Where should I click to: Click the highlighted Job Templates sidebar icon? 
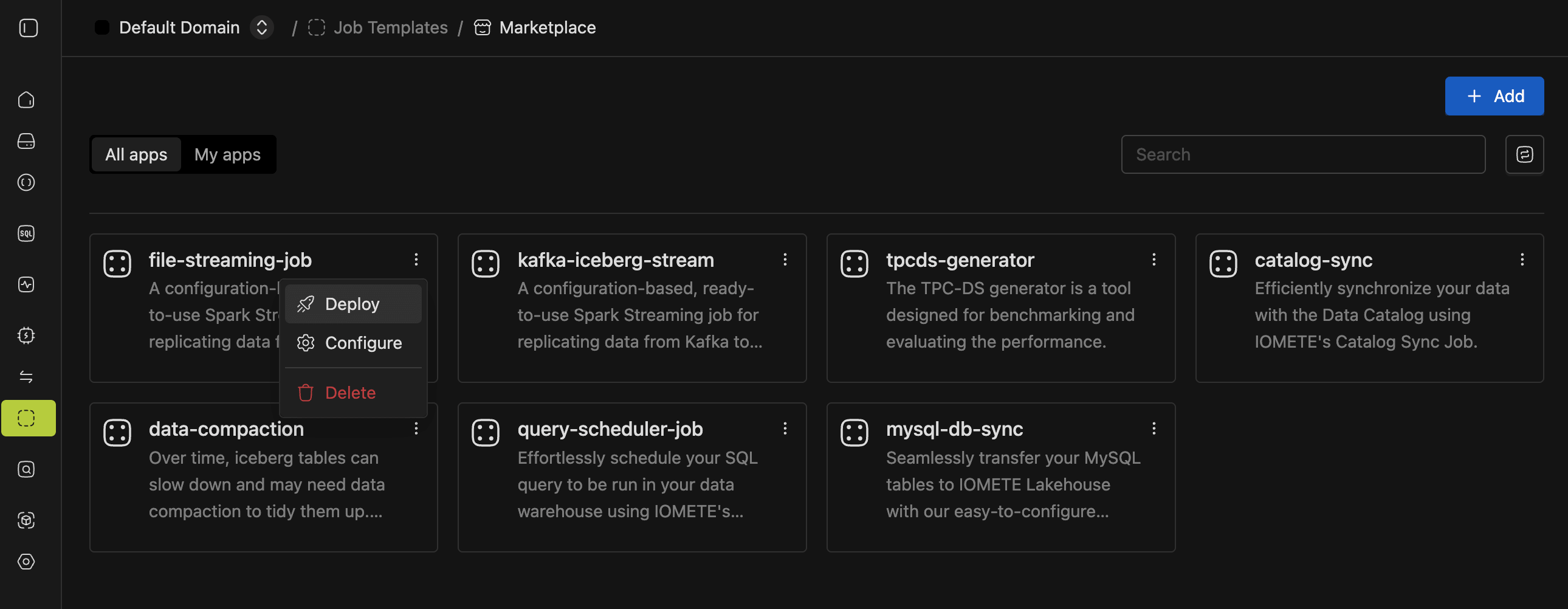pyautogui.click(x=28, y=418)
